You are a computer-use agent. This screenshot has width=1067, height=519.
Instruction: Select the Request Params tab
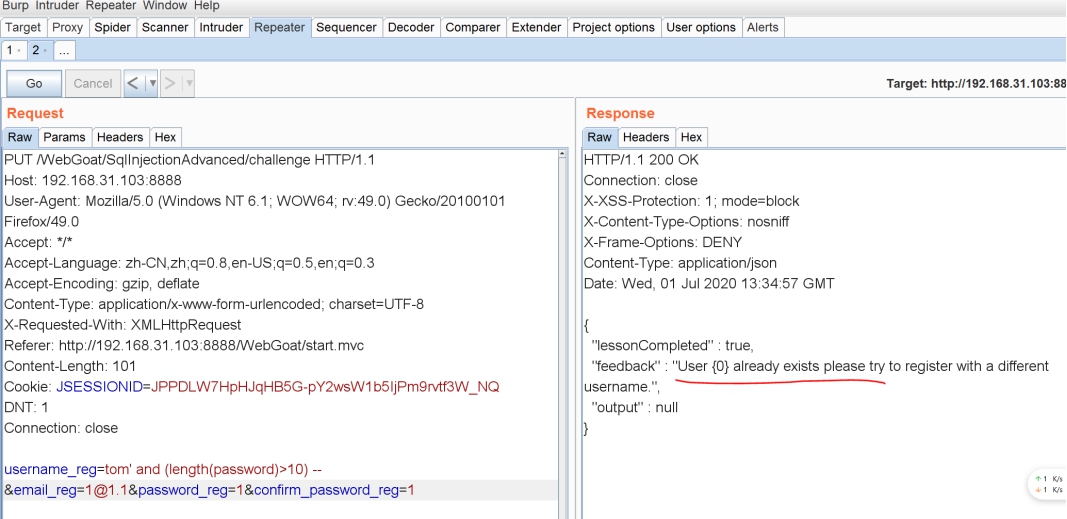65,137
